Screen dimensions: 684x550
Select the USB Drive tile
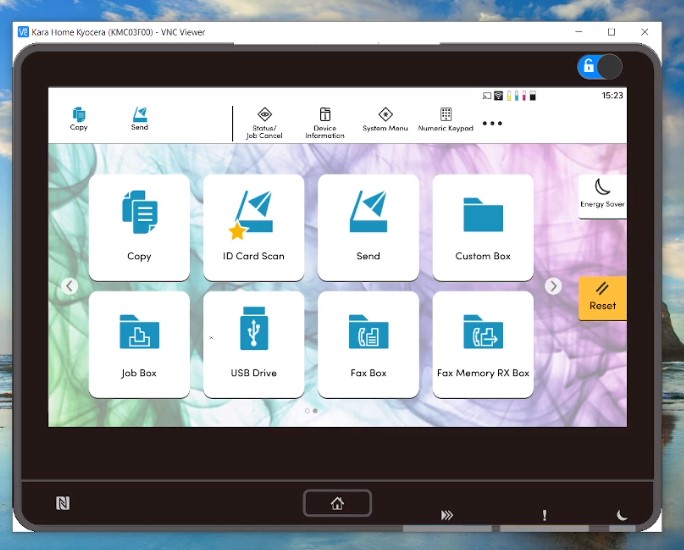pyautogui.click(x=253, y=345)
